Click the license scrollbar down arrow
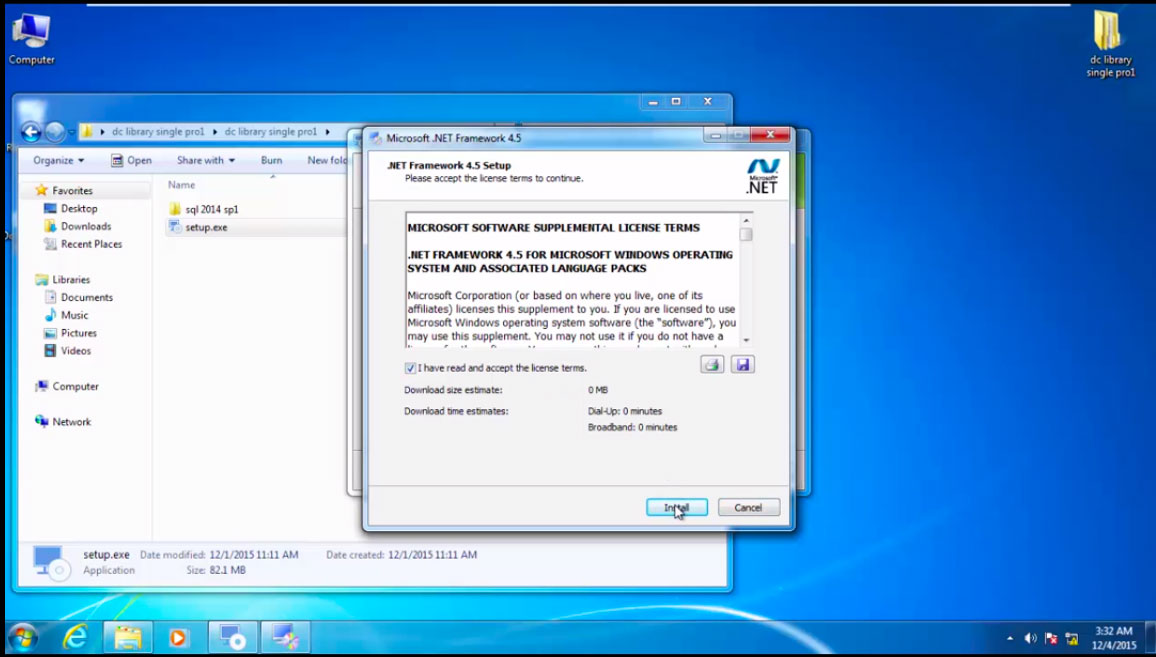This screenshot has width=1156, height=657. click(746, 340)
